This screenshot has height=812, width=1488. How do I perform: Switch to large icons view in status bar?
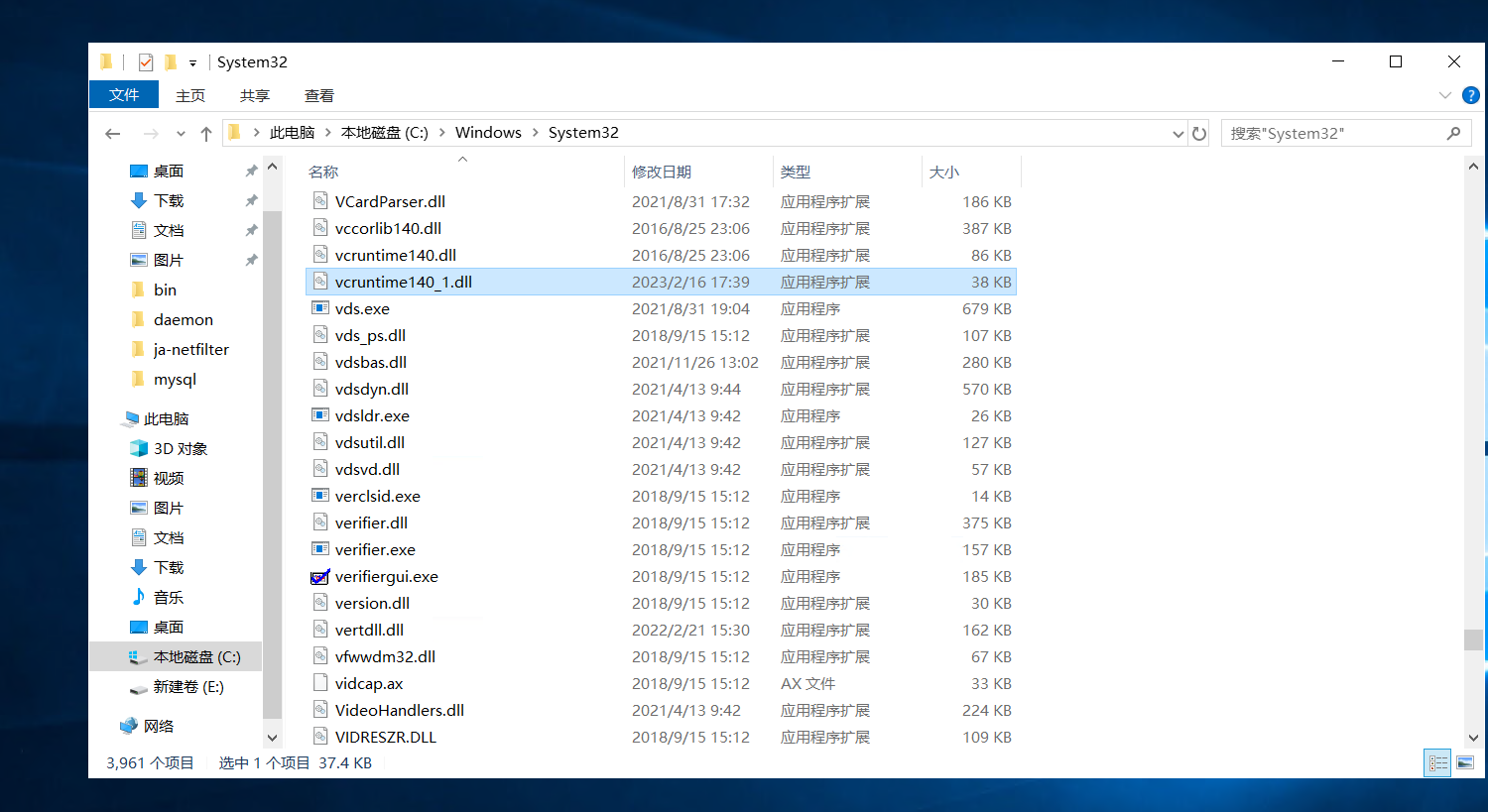[x=1465, y=763]
